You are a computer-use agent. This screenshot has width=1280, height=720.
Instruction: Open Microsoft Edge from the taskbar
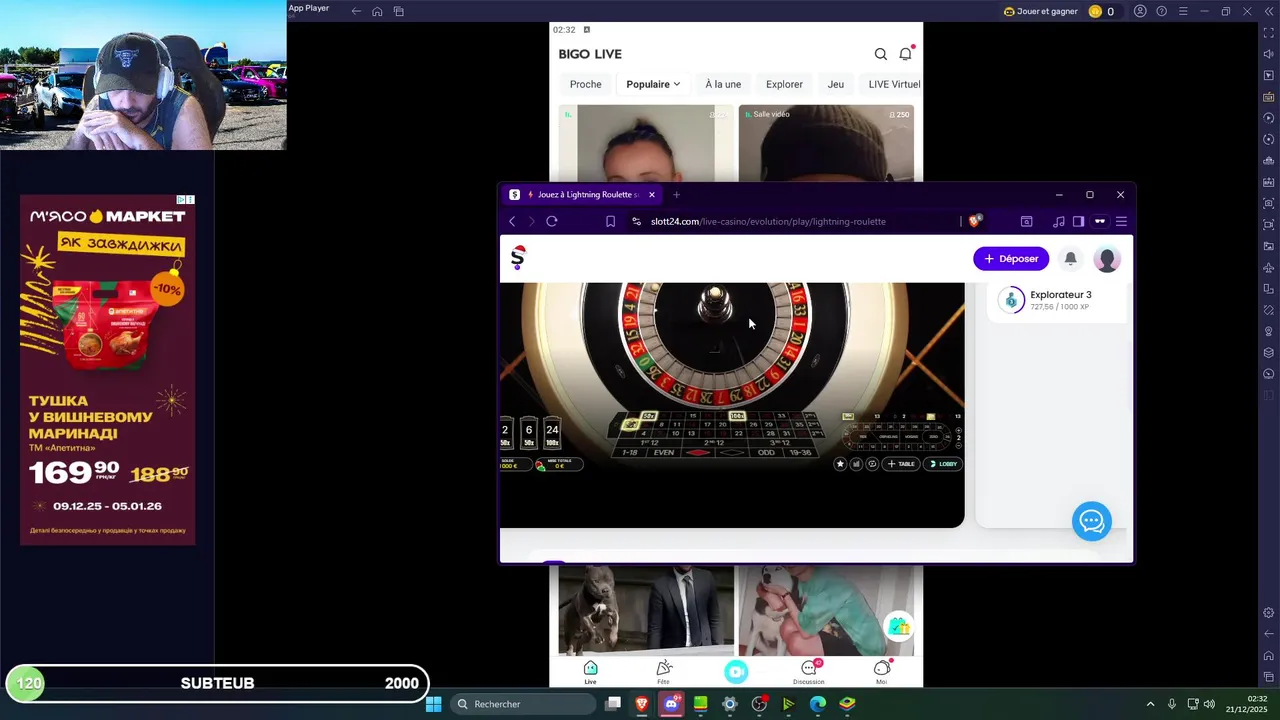point(818,704)
